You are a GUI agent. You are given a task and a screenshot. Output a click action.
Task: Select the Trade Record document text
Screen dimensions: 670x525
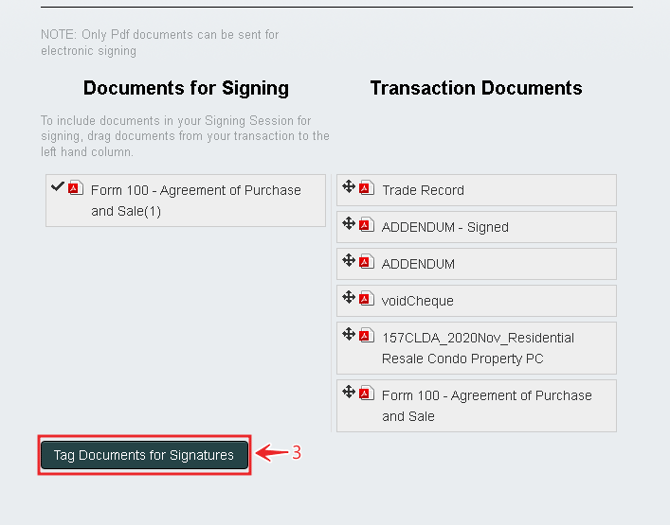[423, 190]
